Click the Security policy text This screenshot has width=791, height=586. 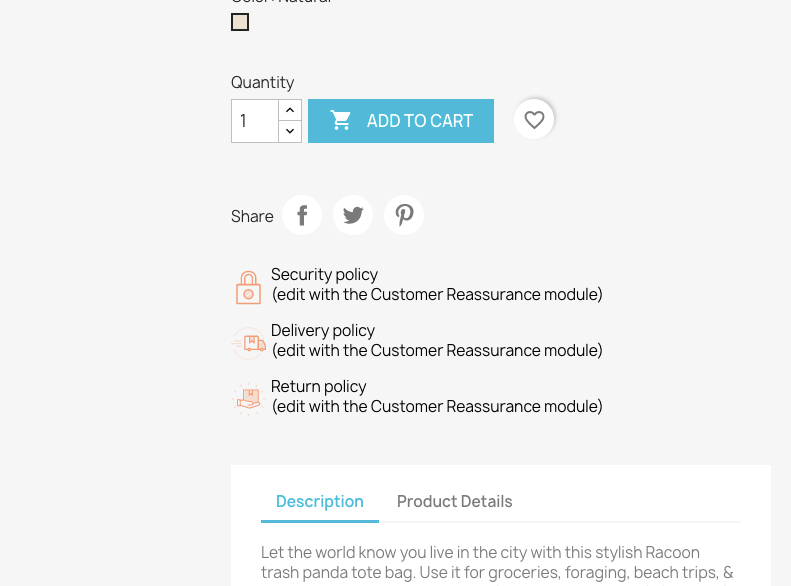tap(324, 274)
